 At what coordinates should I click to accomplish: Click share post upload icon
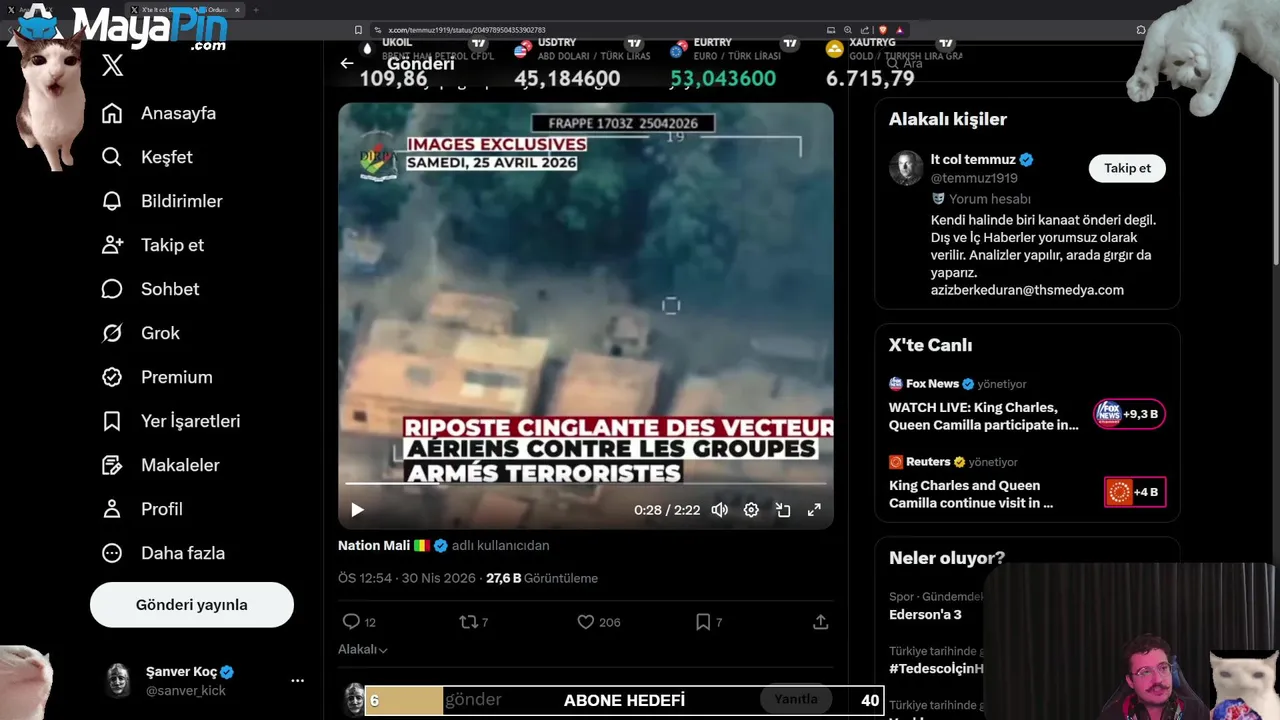click(820, 622)
